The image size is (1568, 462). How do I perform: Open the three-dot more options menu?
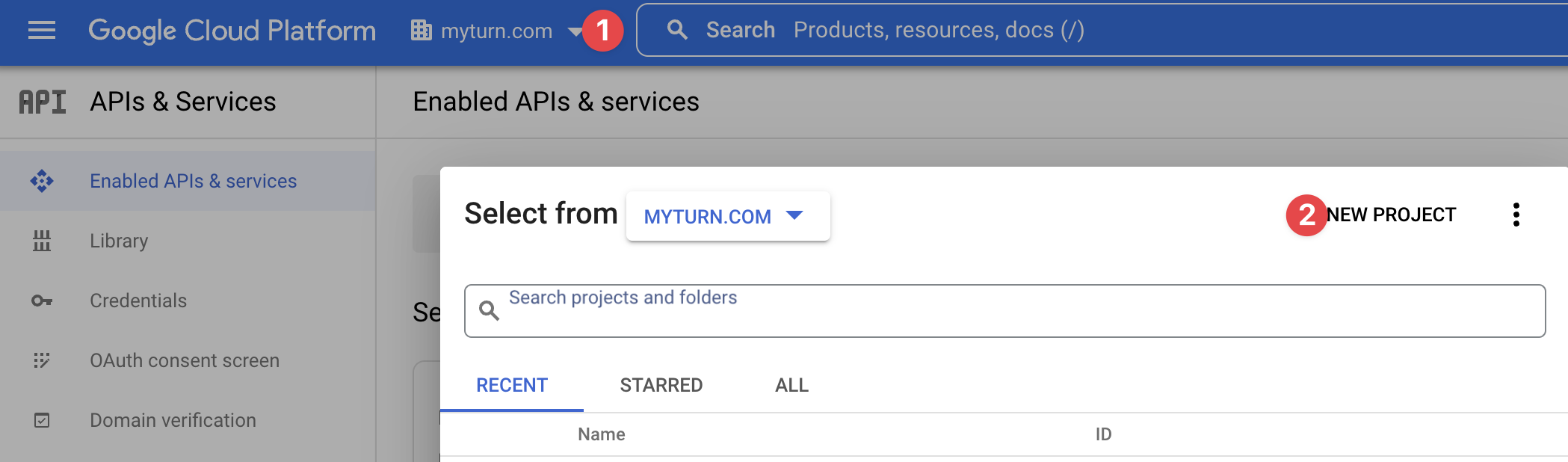point(1516,215)
